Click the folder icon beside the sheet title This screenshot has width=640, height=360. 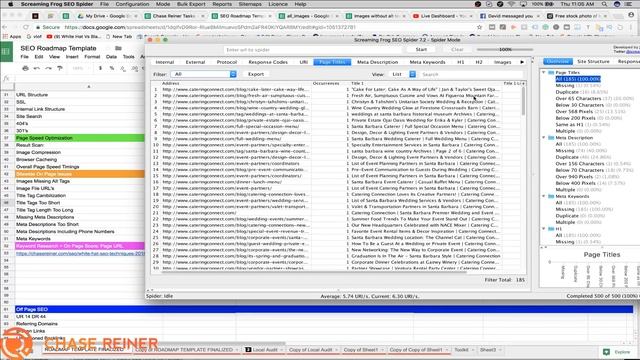(x=118, y=48)
